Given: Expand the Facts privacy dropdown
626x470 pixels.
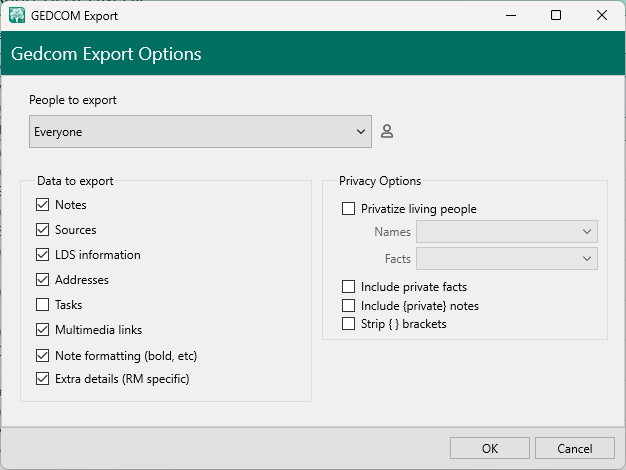Looking at the screenshot, I should 507,259.
